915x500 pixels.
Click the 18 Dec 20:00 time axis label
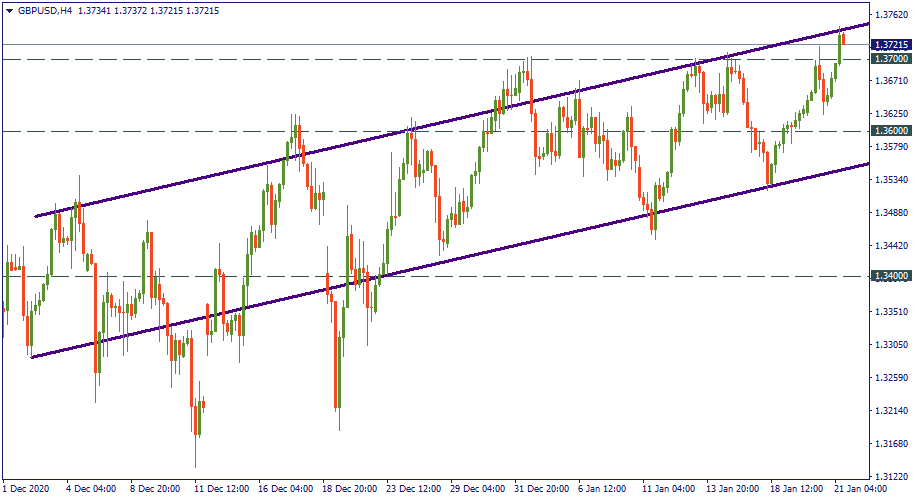coord(350,490)
